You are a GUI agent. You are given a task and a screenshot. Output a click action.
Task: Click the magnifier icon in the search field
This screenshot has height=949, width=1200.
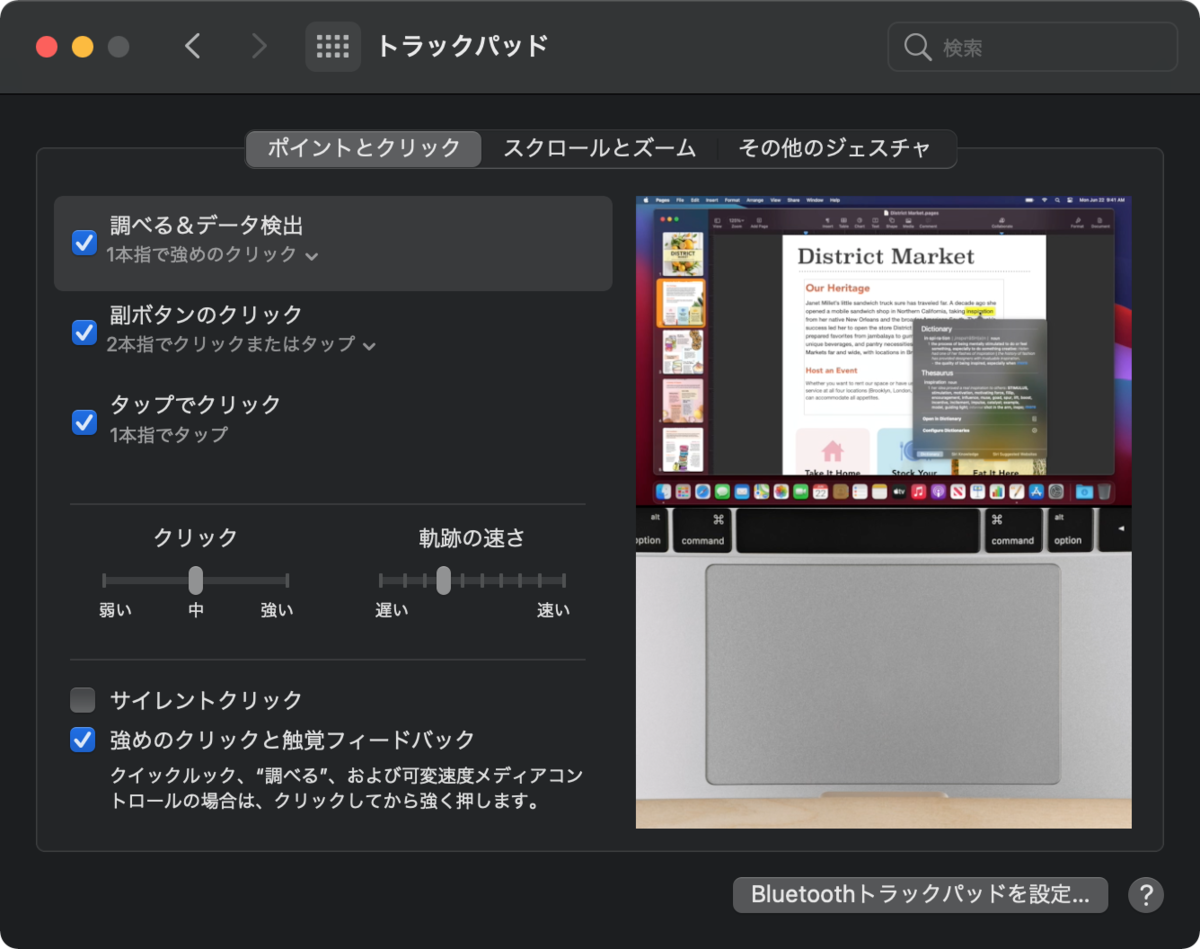click(916, 46)
